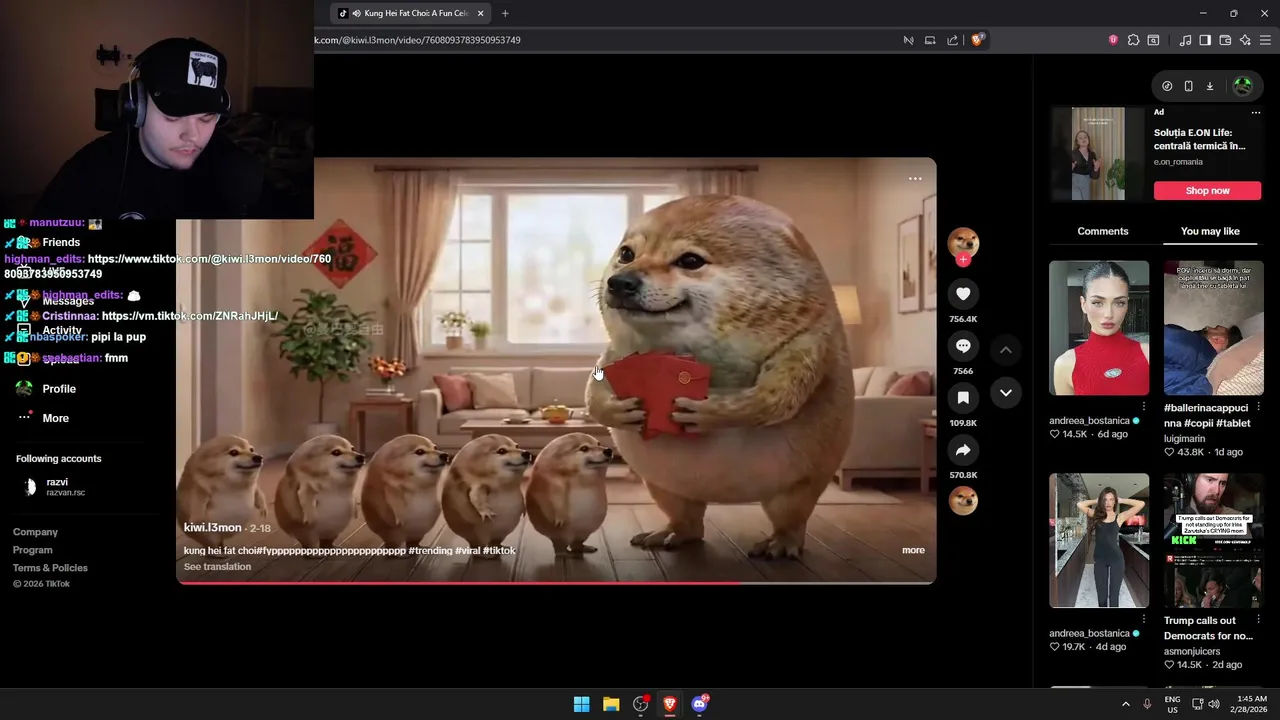Follow kiwi.l3mon with the red plus badge
1280x720 pixels.
click(963, 260)
